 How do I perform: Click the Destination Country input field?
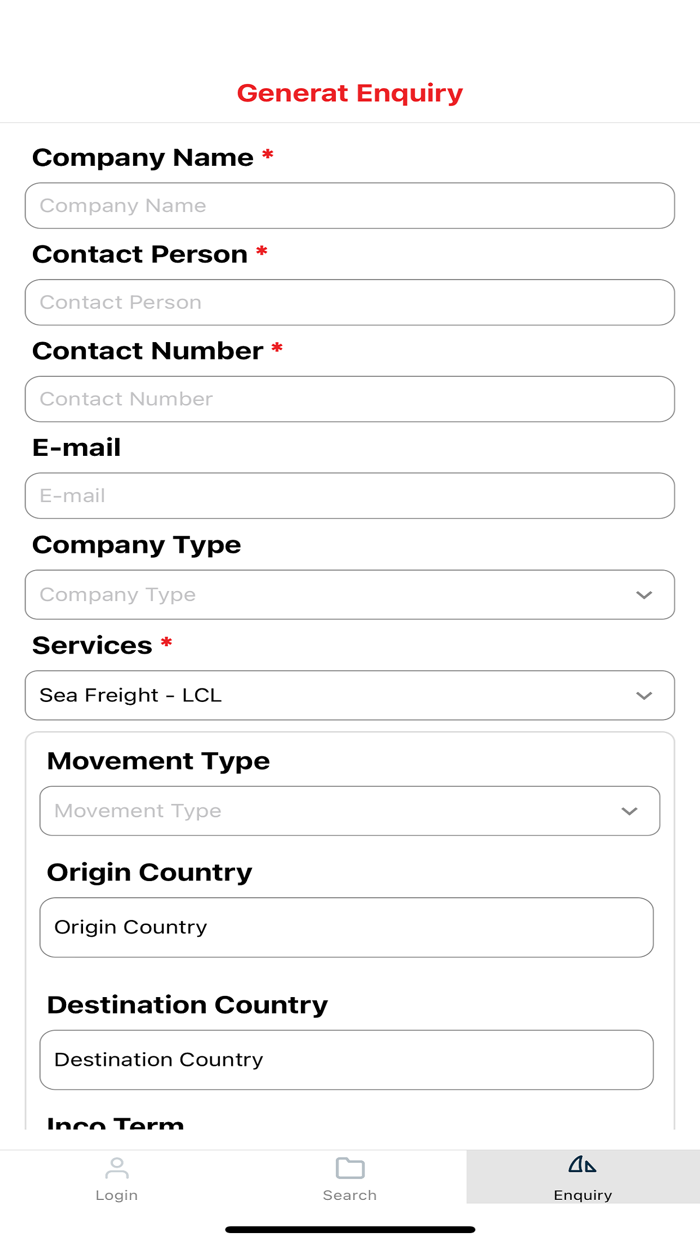[x=346, y=1060]
